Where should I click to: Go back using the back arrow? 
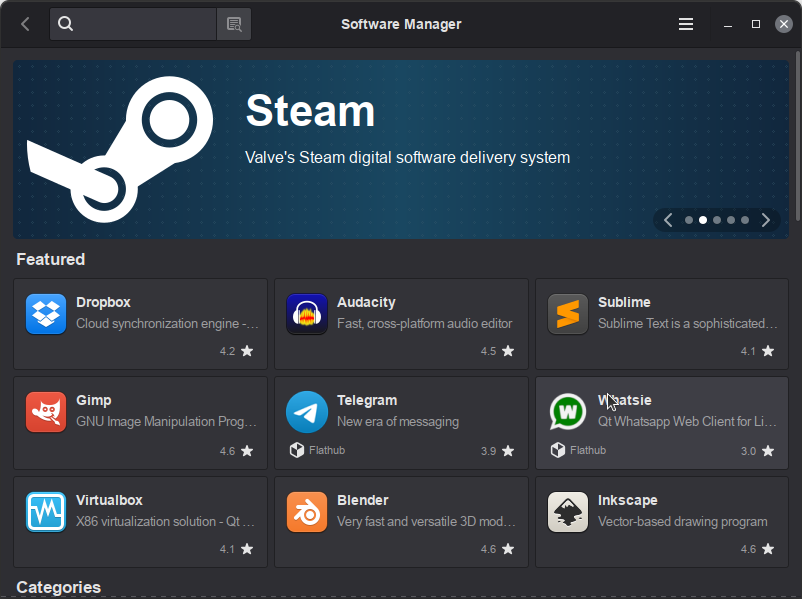(25, 24)
